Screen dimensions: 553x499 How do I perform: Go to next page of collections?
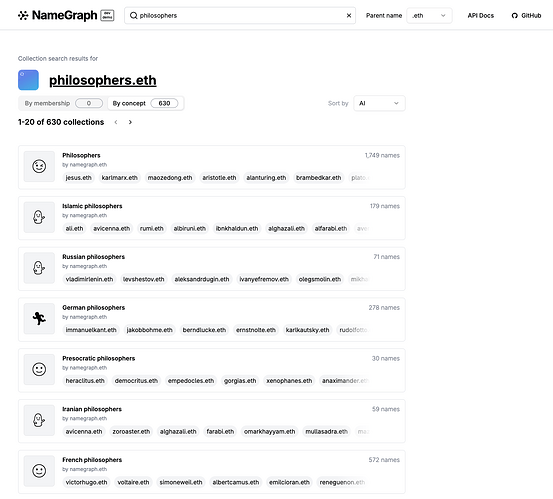click(130, 122)
